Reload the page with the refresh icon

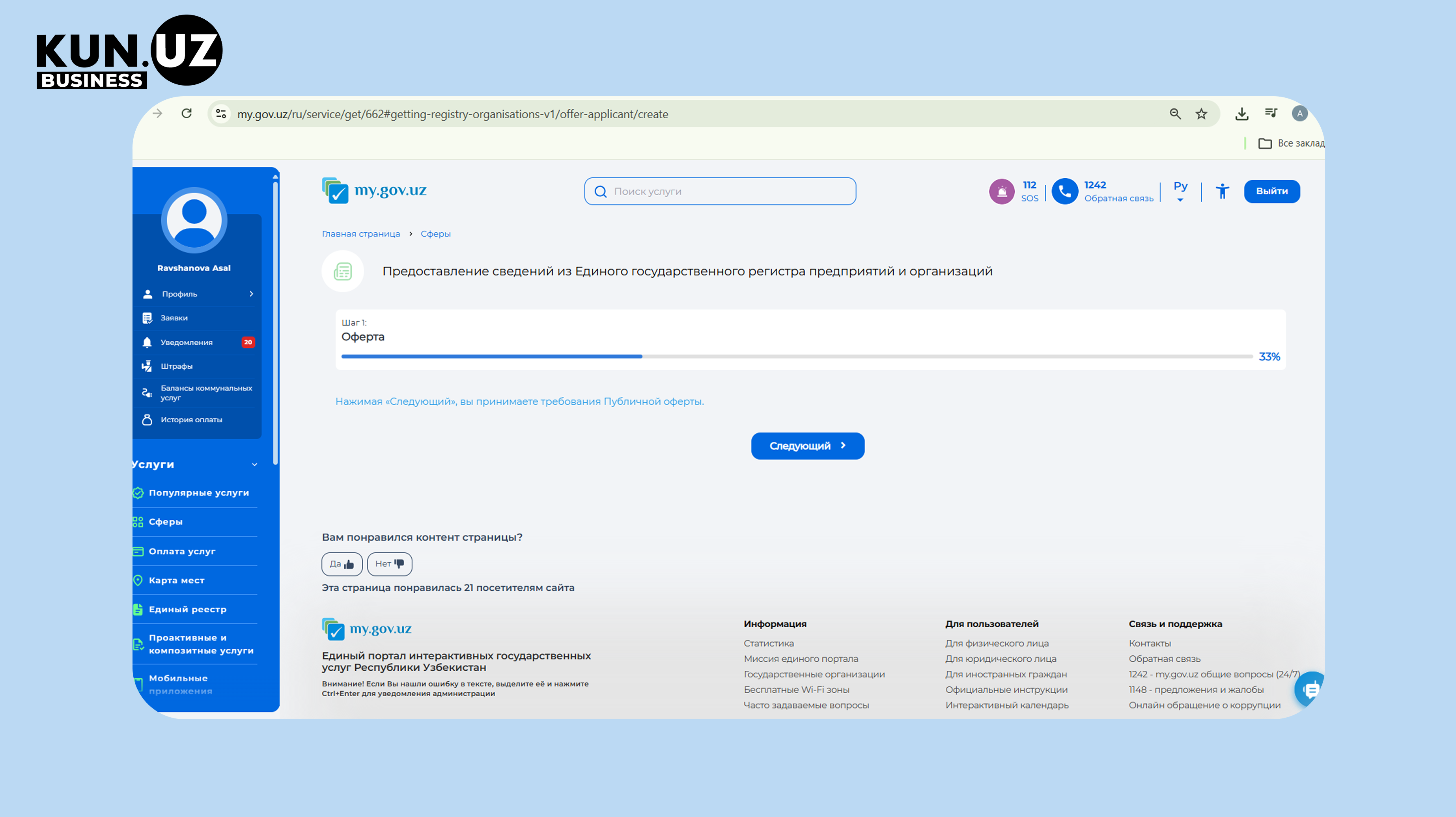[x=187, y=114]
